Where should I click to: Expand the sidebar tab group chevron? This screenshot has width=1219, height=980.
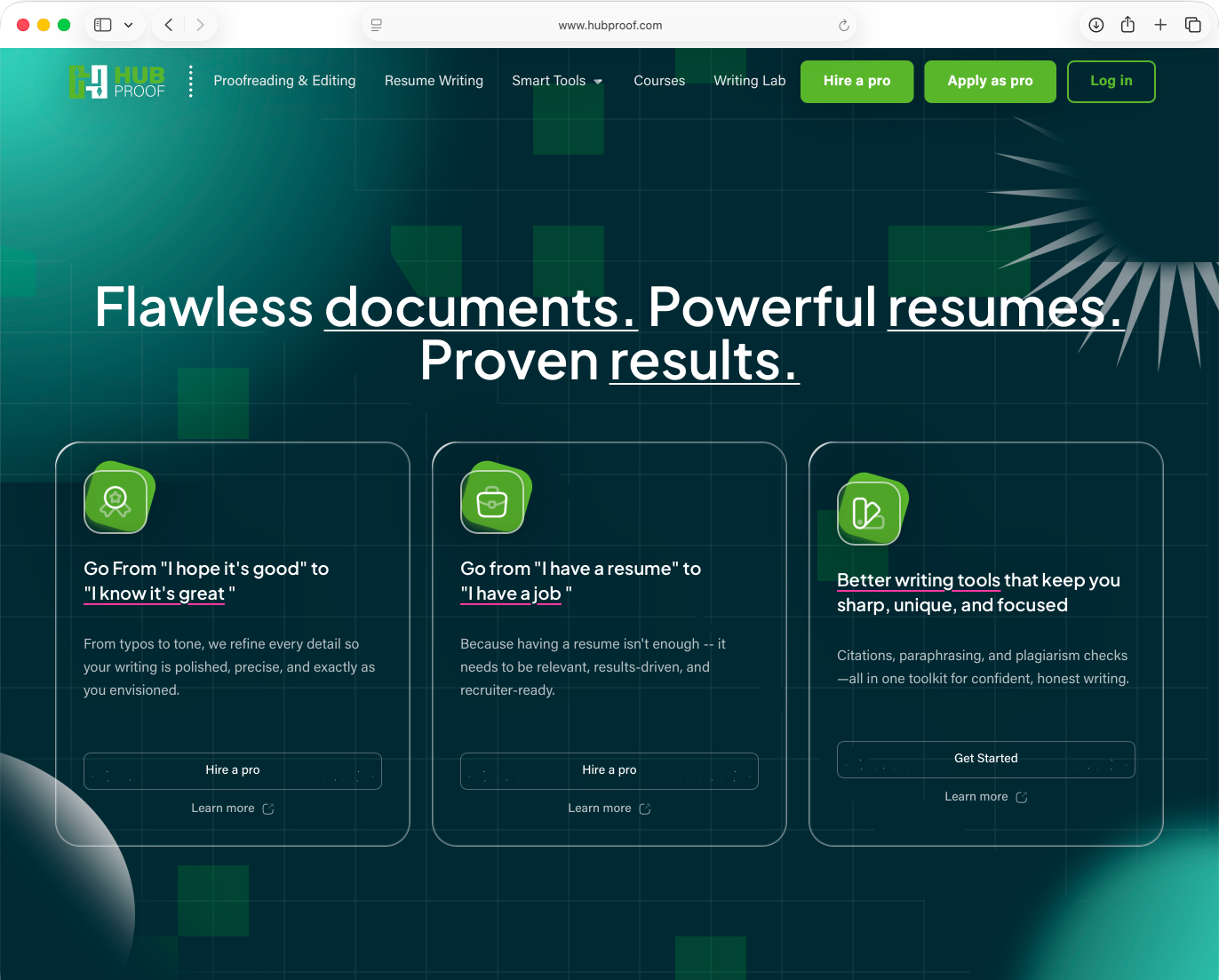[x=129, y=25]
